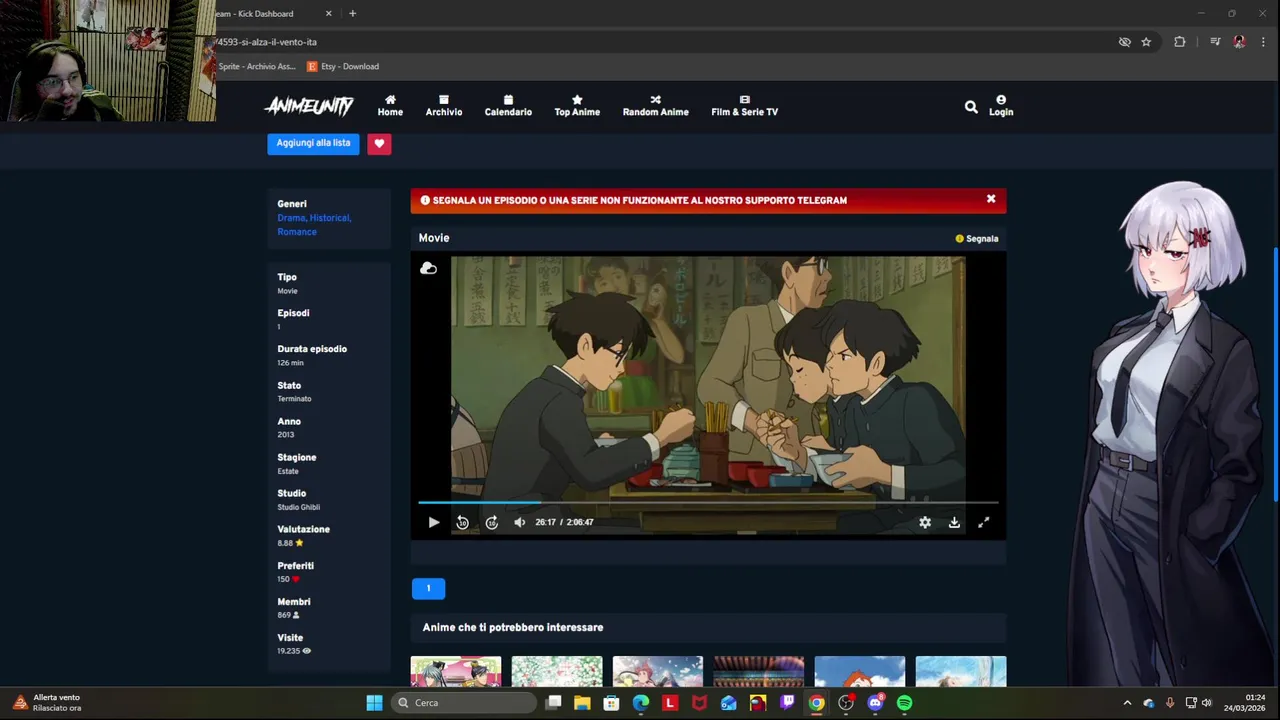This screenshot has width=1280, height=720.
Task: Click the AnimeUnity logo
Action: 309,106
